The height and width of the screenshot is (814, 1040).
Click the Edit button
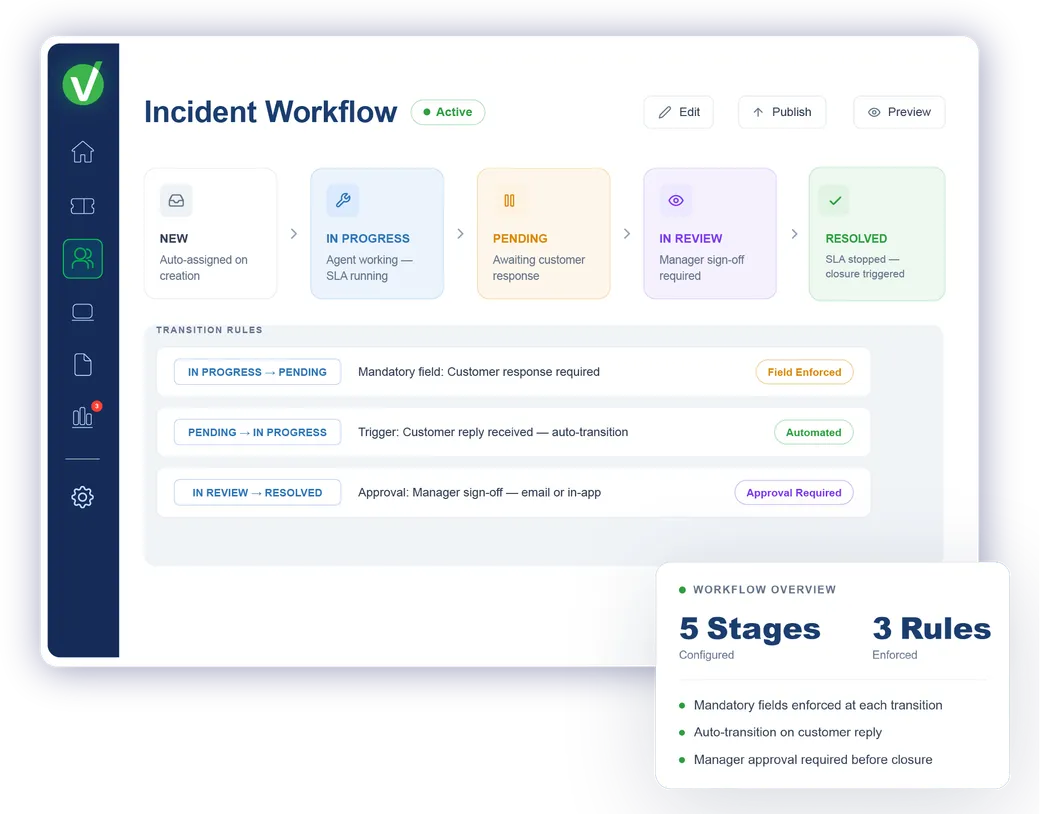click(679, 112)
